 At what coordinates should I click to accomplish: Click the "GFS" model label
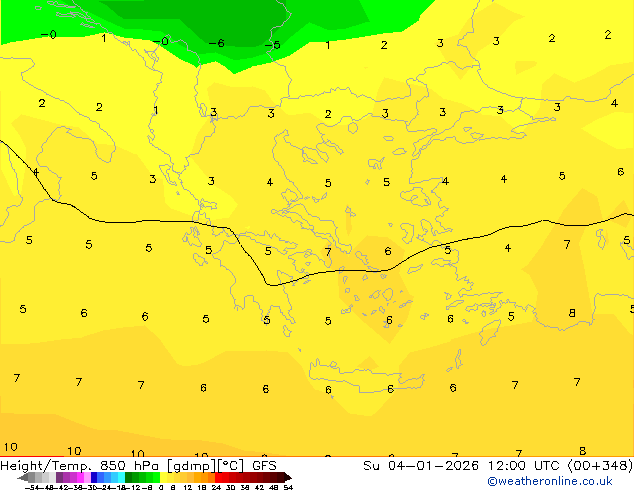(264, 466)
